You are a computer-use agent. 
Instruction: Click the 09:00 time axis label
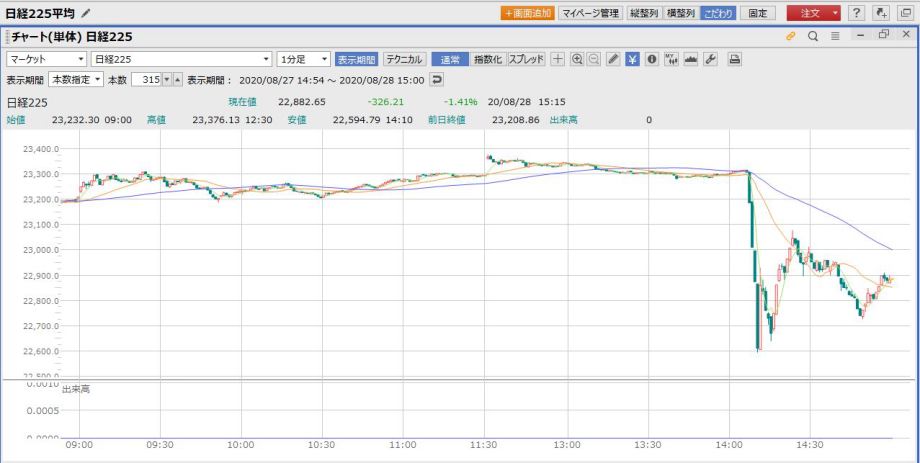80,445
